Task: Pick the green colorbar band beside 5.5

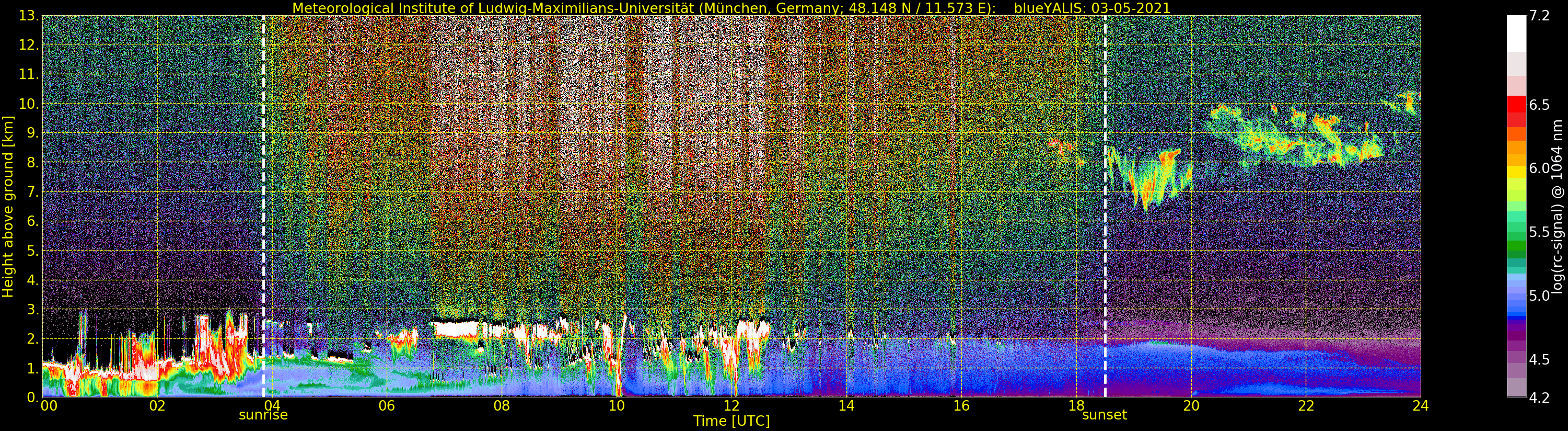Action: coord(1516,233)
